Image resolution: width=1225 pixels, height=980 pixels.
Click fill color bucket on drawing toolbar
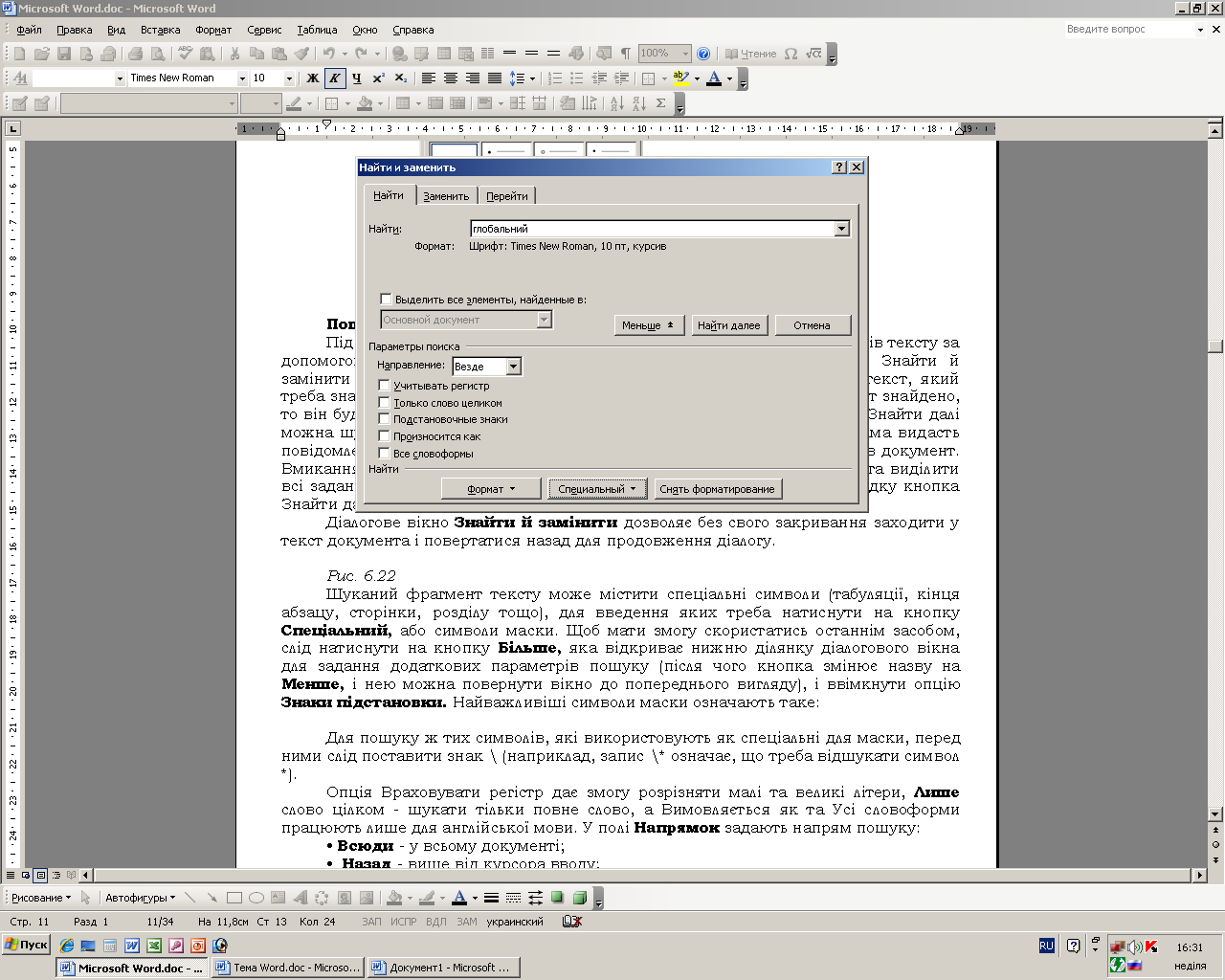[x=393, y=898]
